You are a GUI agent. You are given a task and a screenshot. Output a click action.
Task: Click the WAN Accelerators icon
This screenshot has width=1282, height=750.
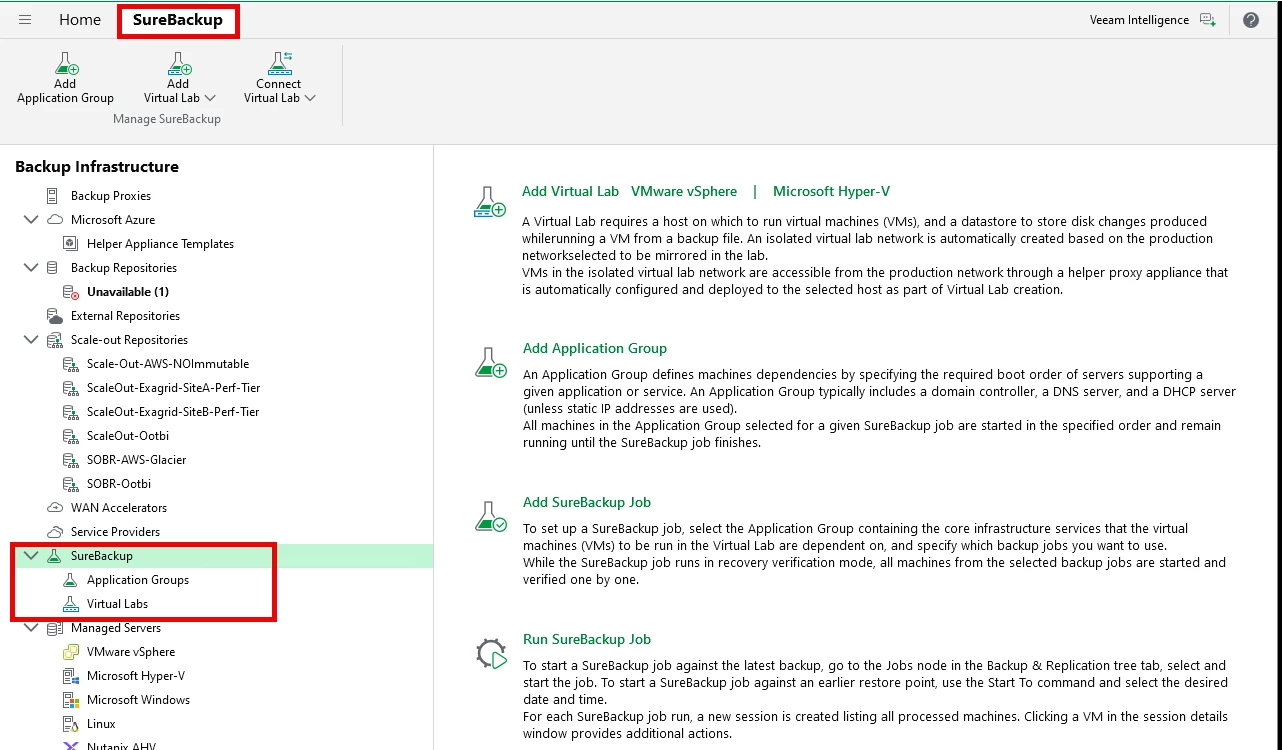[x=55, y=508]
